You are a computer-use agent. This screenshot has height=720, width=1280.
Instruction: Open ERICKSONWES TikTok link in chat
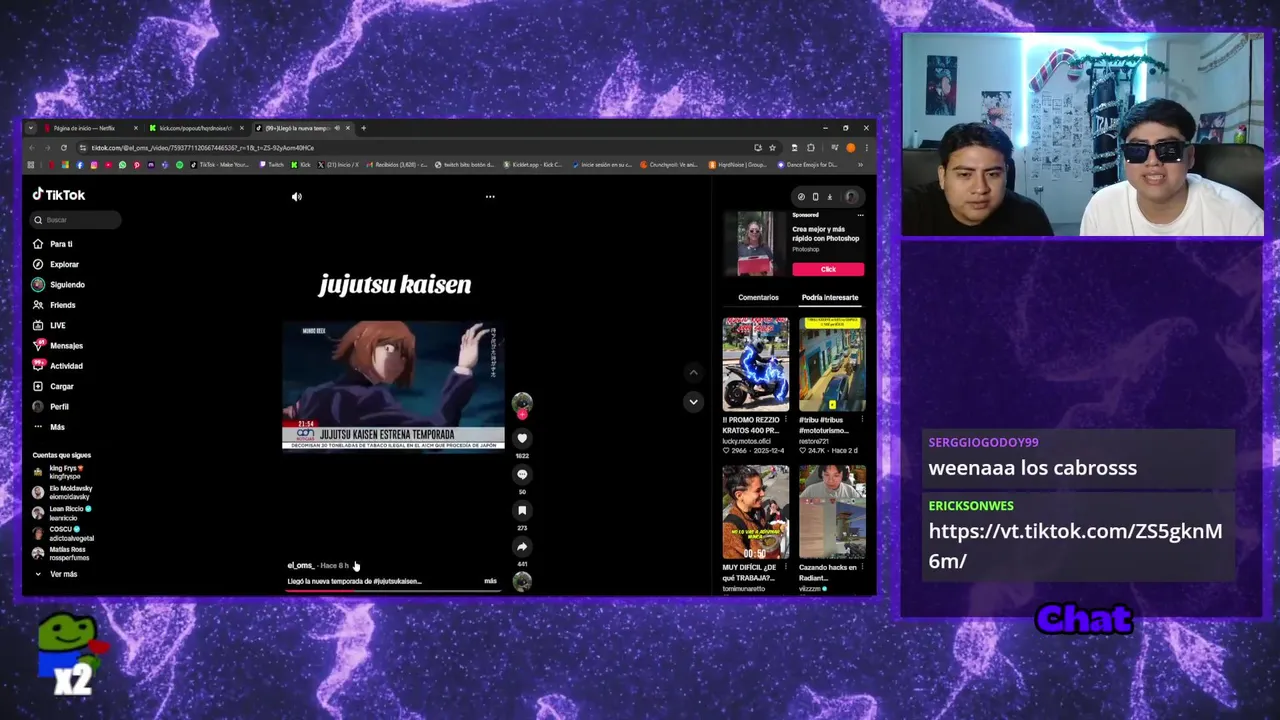point(1075,546)
